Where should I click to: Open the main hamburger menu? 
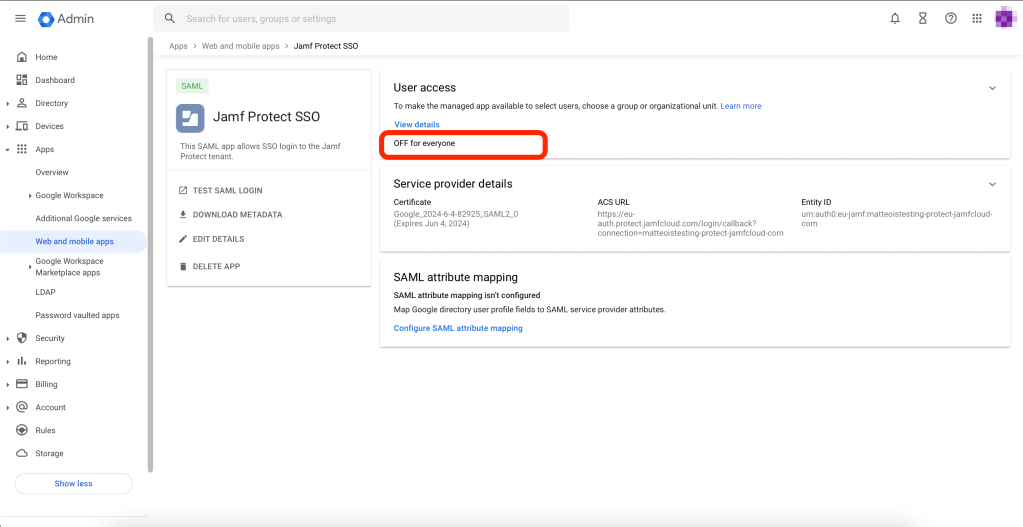(20, 19)
